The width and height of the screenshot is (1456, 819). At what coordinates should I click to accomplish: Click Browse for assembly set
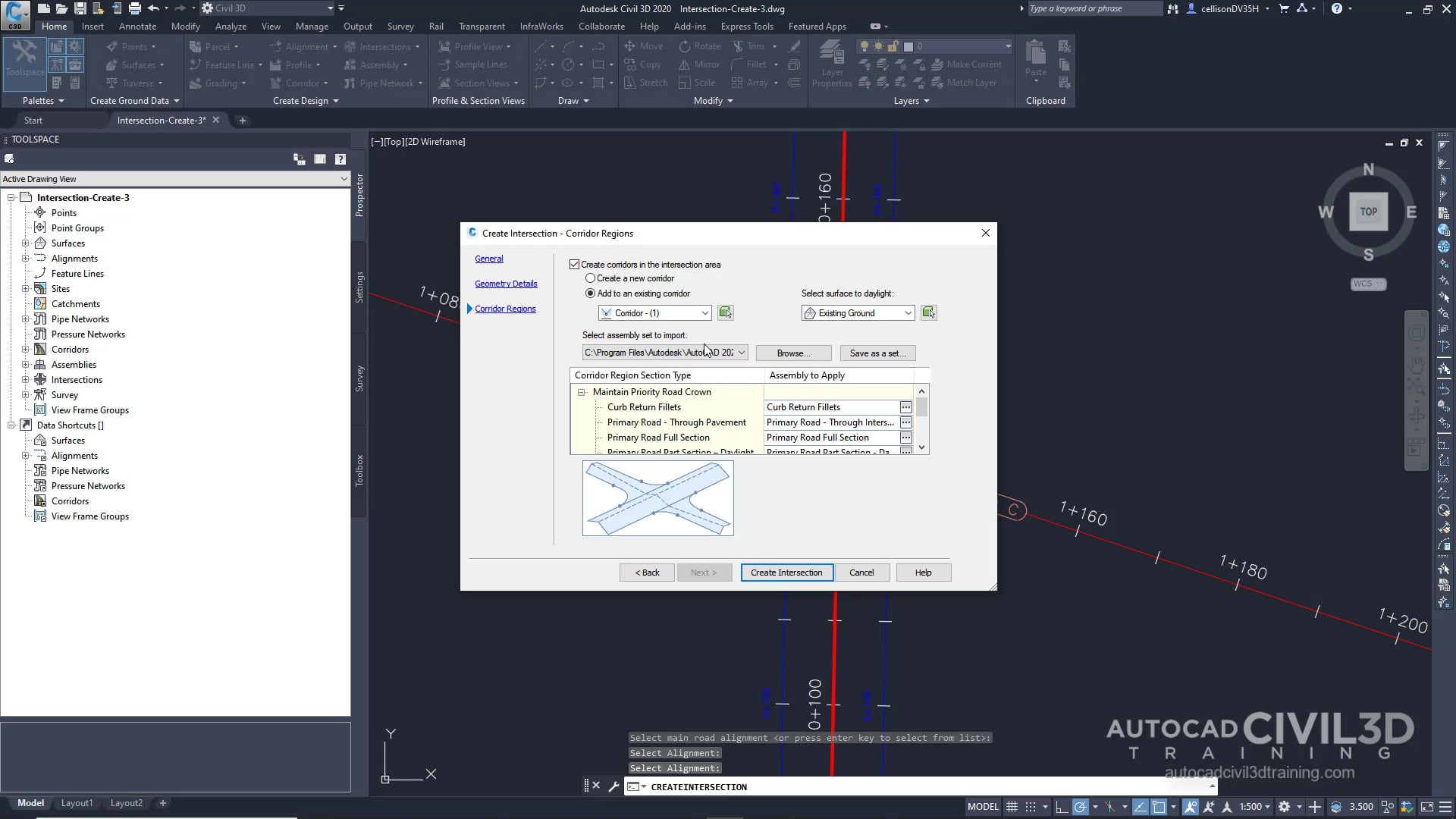792,353
